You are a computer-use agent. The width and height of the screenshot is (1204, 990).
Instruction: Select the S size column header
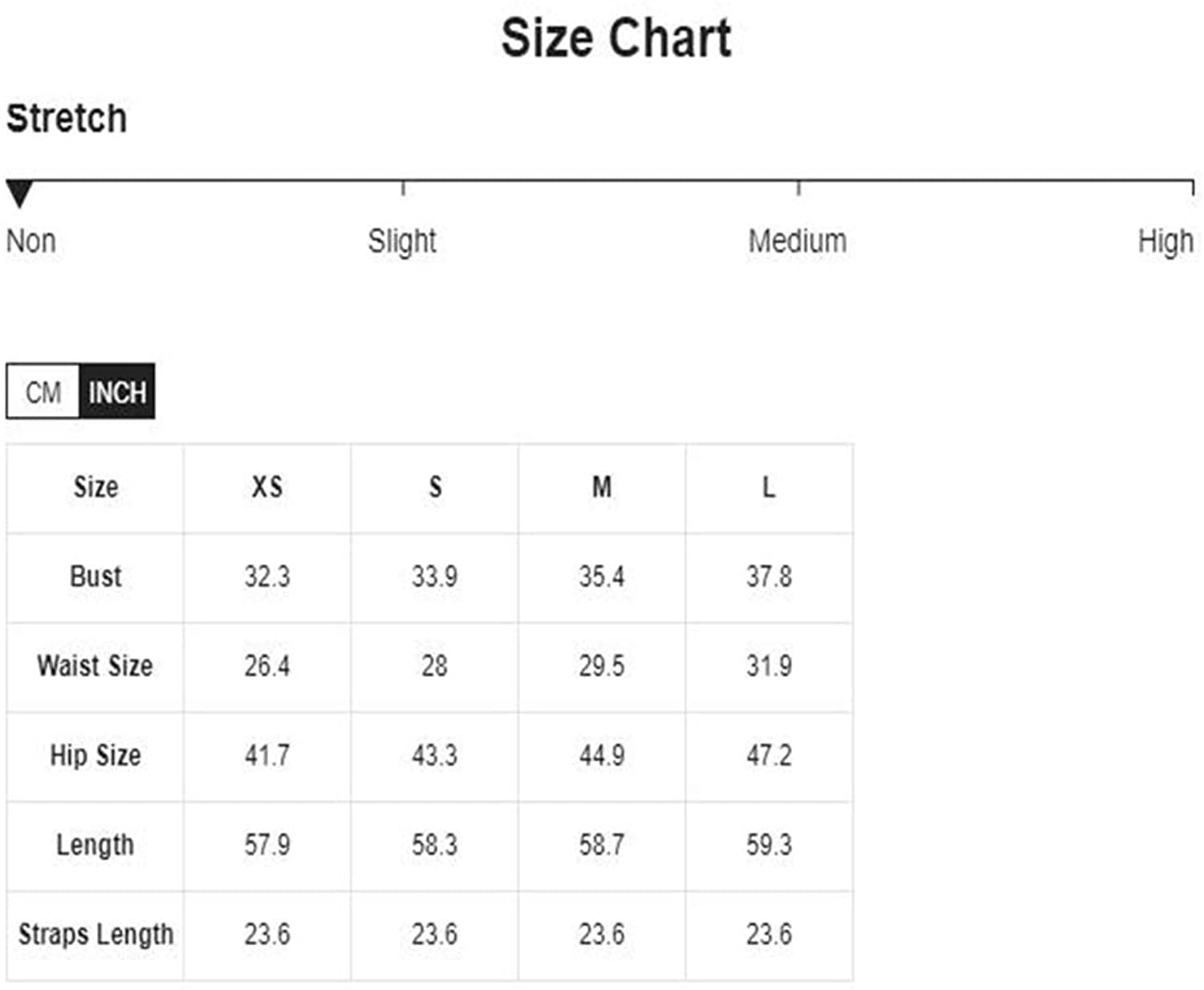[x=435, y=487]
